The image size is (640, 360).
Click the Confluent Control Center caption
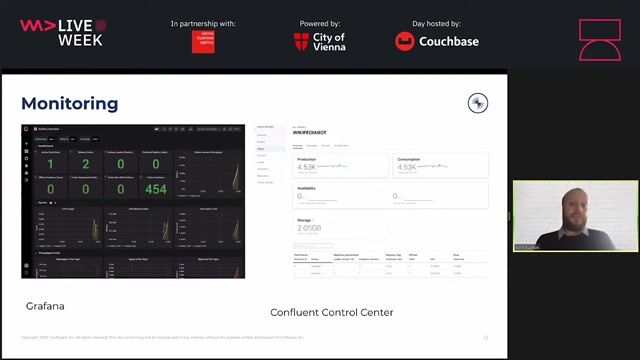point(331,313)
